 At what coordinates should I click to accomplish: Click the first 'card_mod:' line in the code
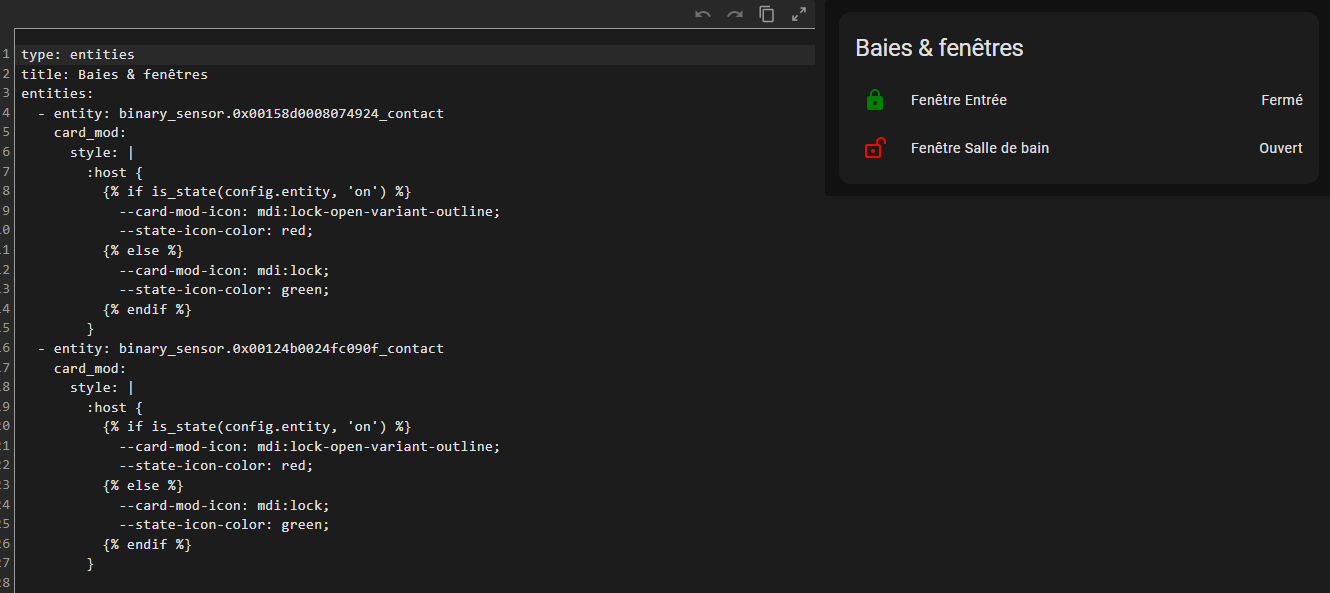point(90,133)
